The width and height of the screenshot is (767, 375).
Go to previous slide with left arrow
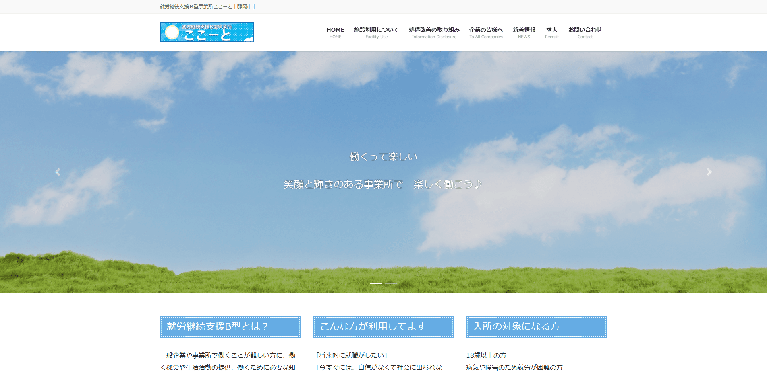coord(58,172)
